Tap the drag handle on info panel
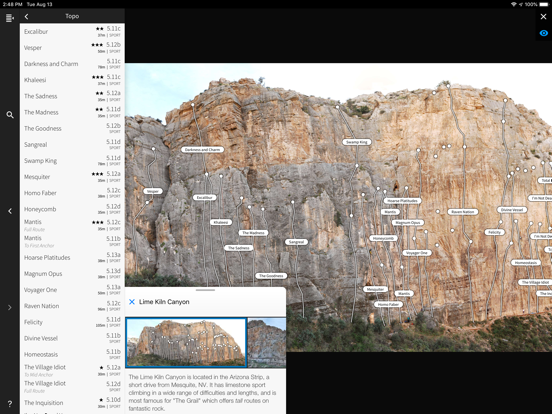The height and width of the screenshot is (414, 552). pyautogui.click(x=205, y=290)
